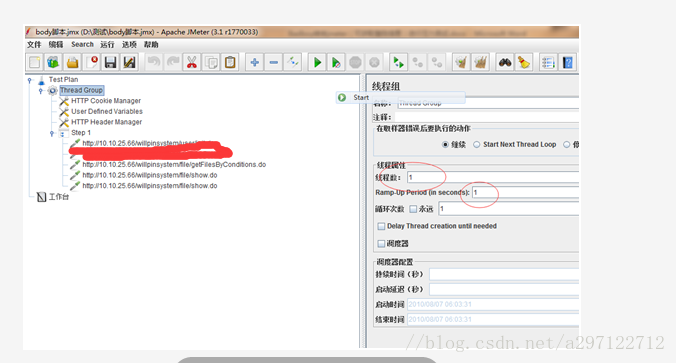Click Remote Shutdown All icon

click(437, 63)
